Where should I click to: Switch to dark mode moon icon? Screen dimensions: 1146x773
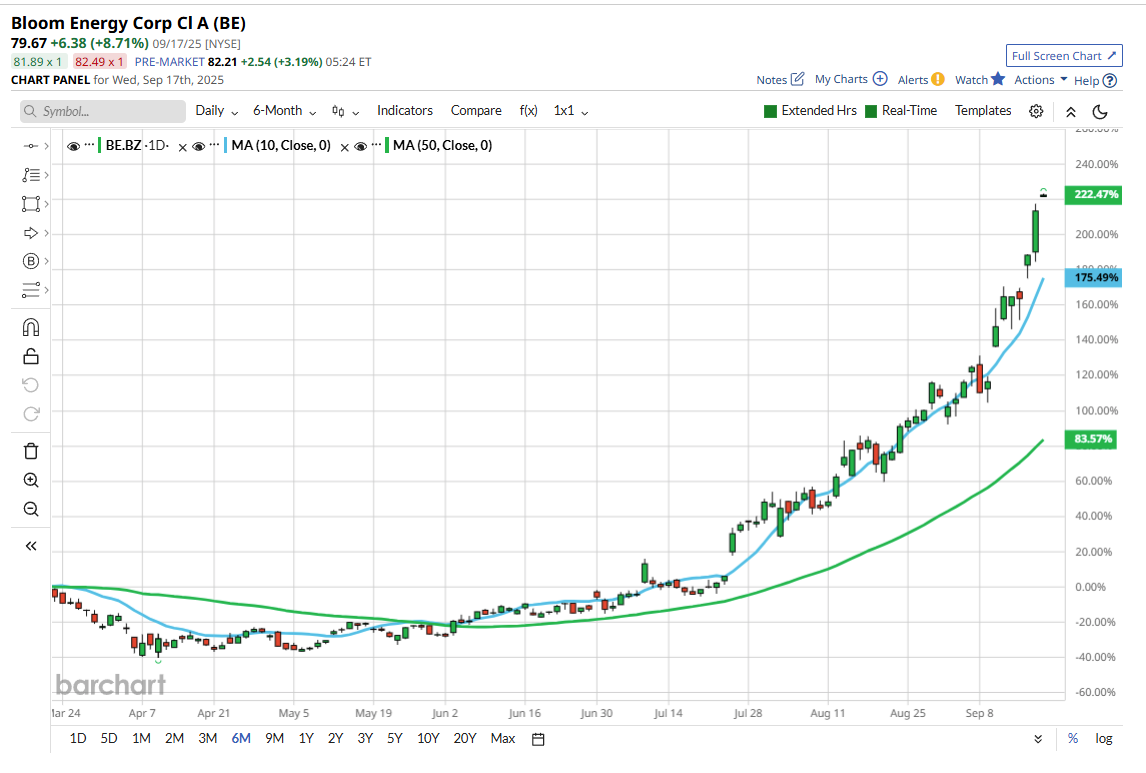(x=1100, y=111)
